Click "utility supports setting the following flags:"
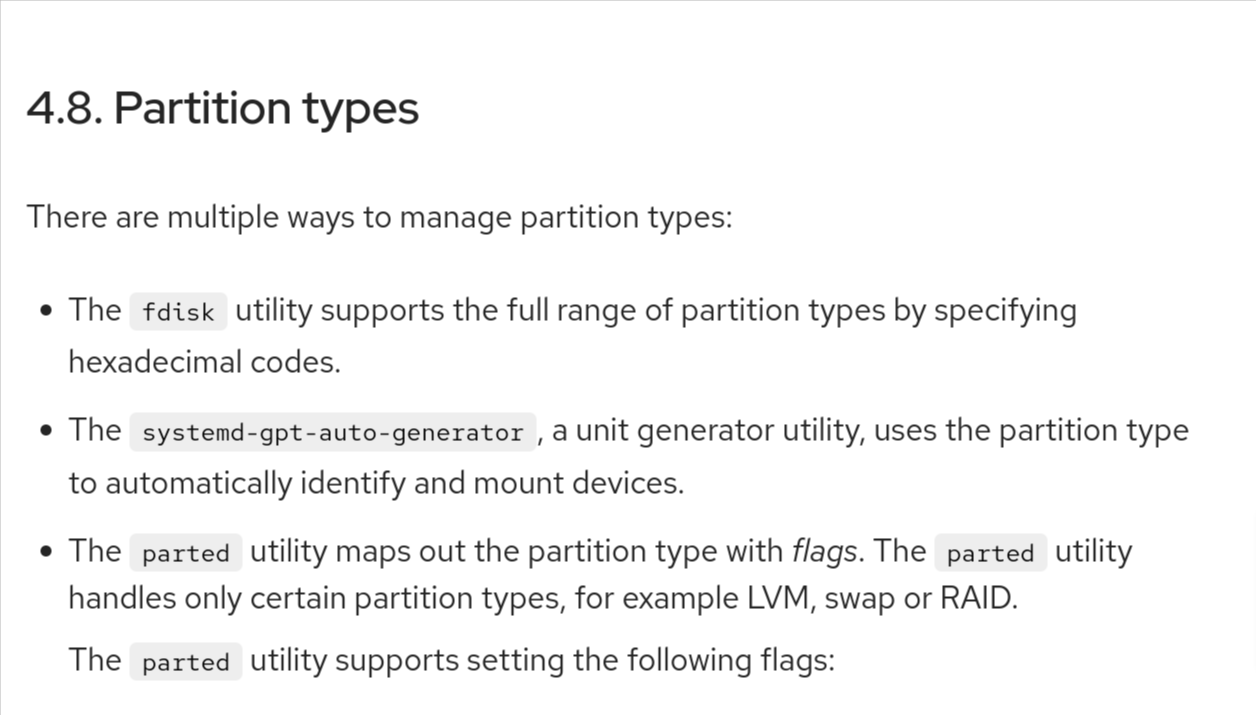The image size is (1256, 715). coord(541,660)
